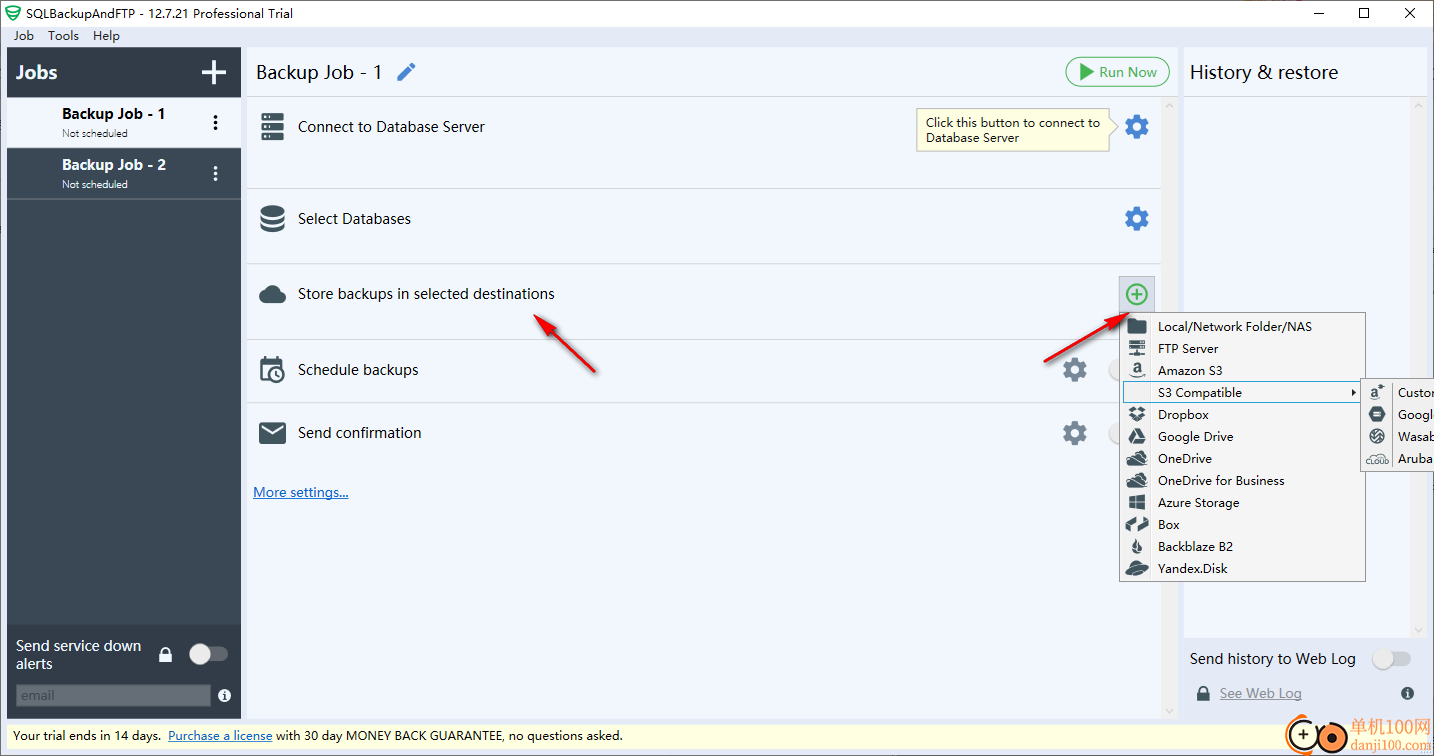Screen dimensions: 1434x756
Task: Toggle Send history to Web Log switch
Action: point(1392,659)
